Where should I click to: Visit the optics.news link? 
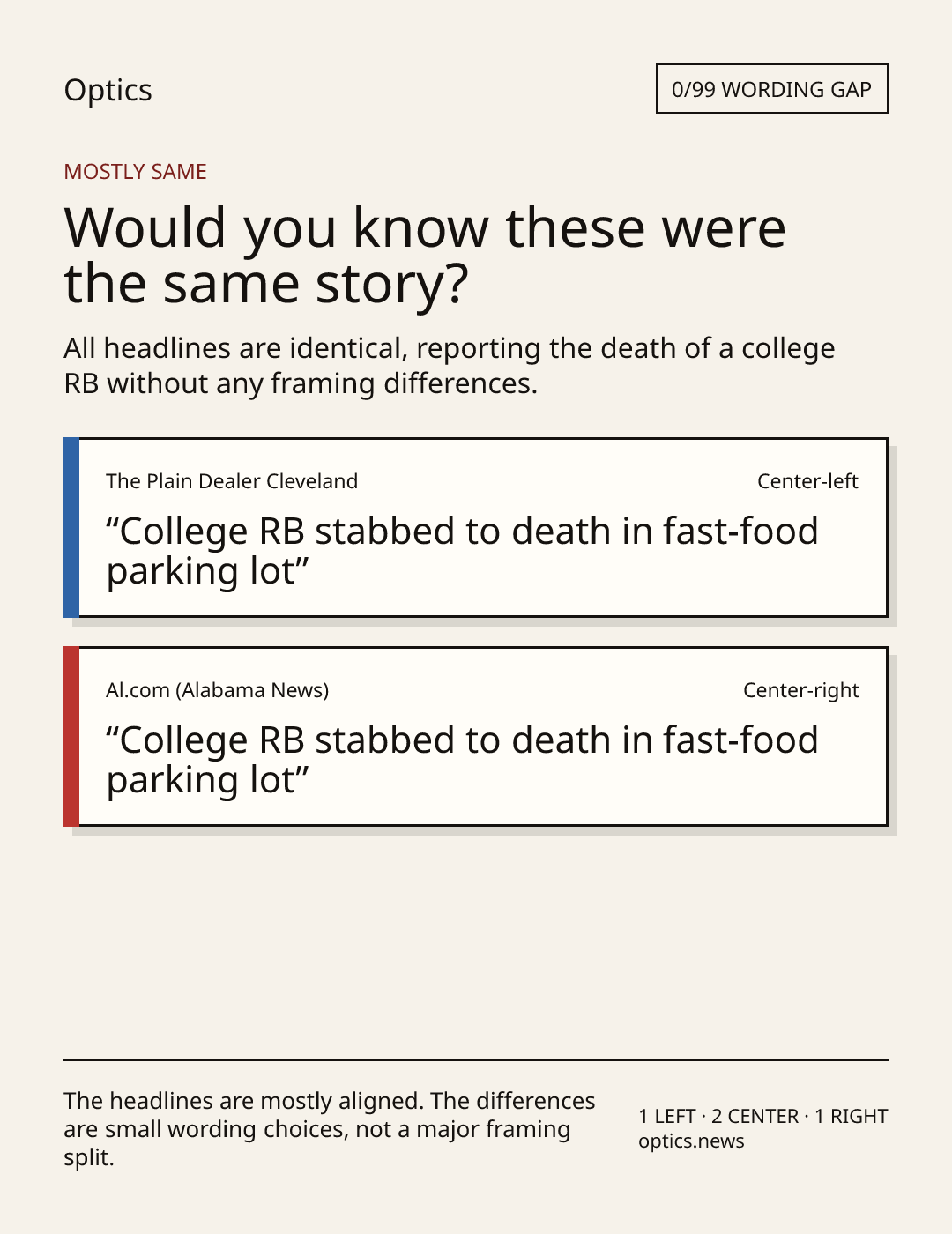pos(691,1141)
